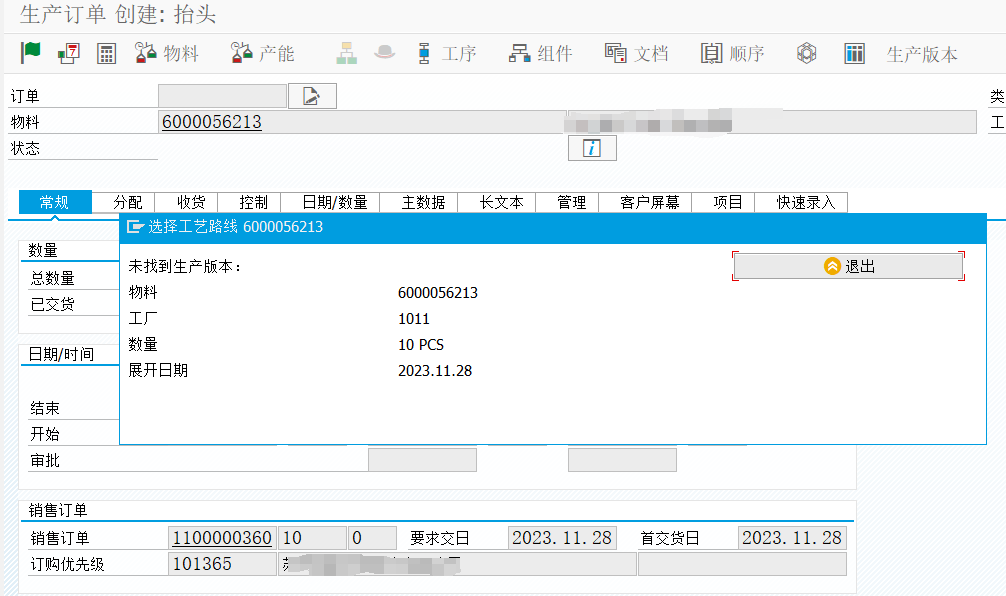Viewport: 1006px width, 596px height.
Task: Click the 数量 section header
Action: click(43, 250)
